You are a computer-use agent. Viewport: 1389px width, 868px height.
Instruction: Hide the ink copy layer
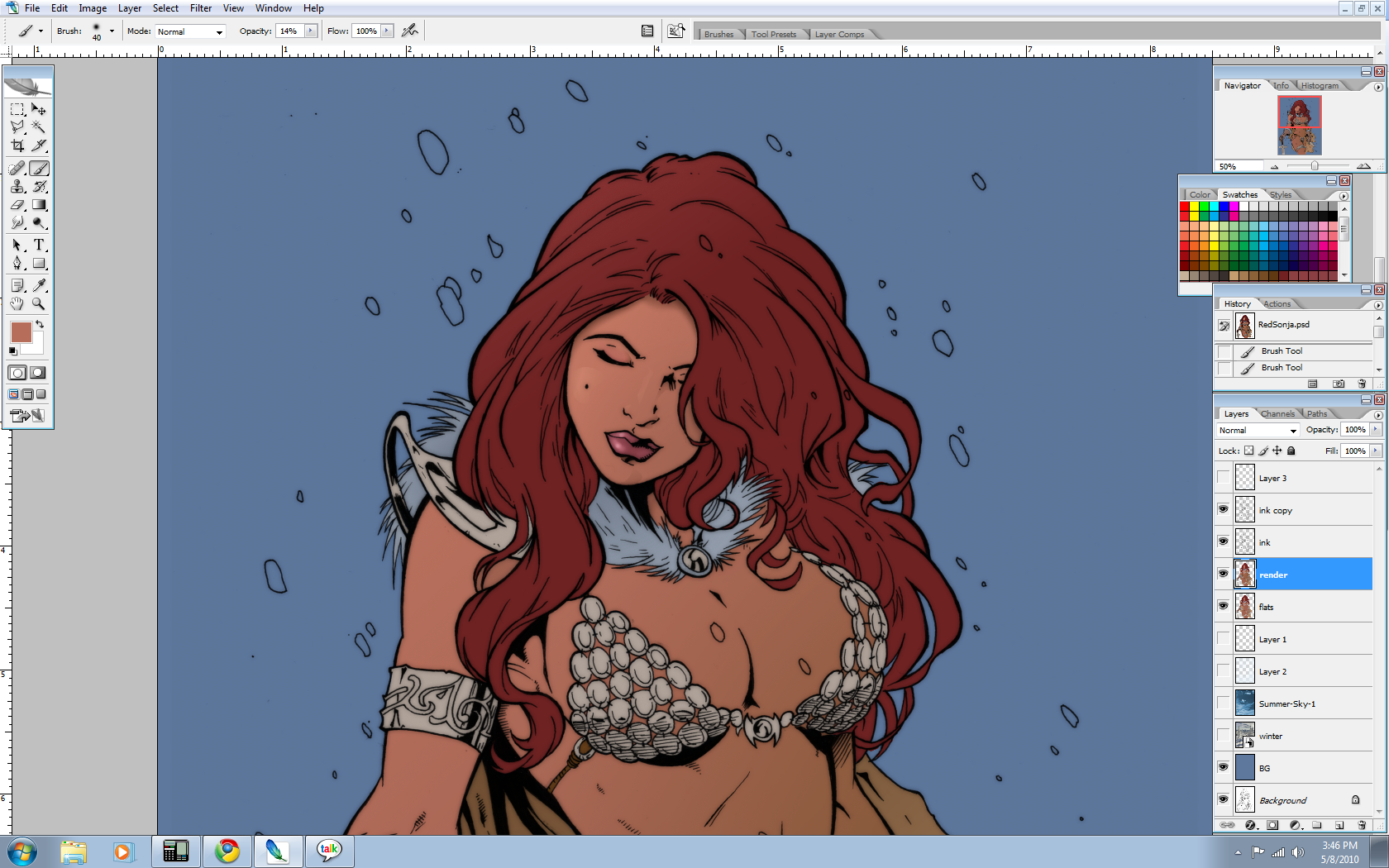pyautogui.click(x=1223, y=509)
